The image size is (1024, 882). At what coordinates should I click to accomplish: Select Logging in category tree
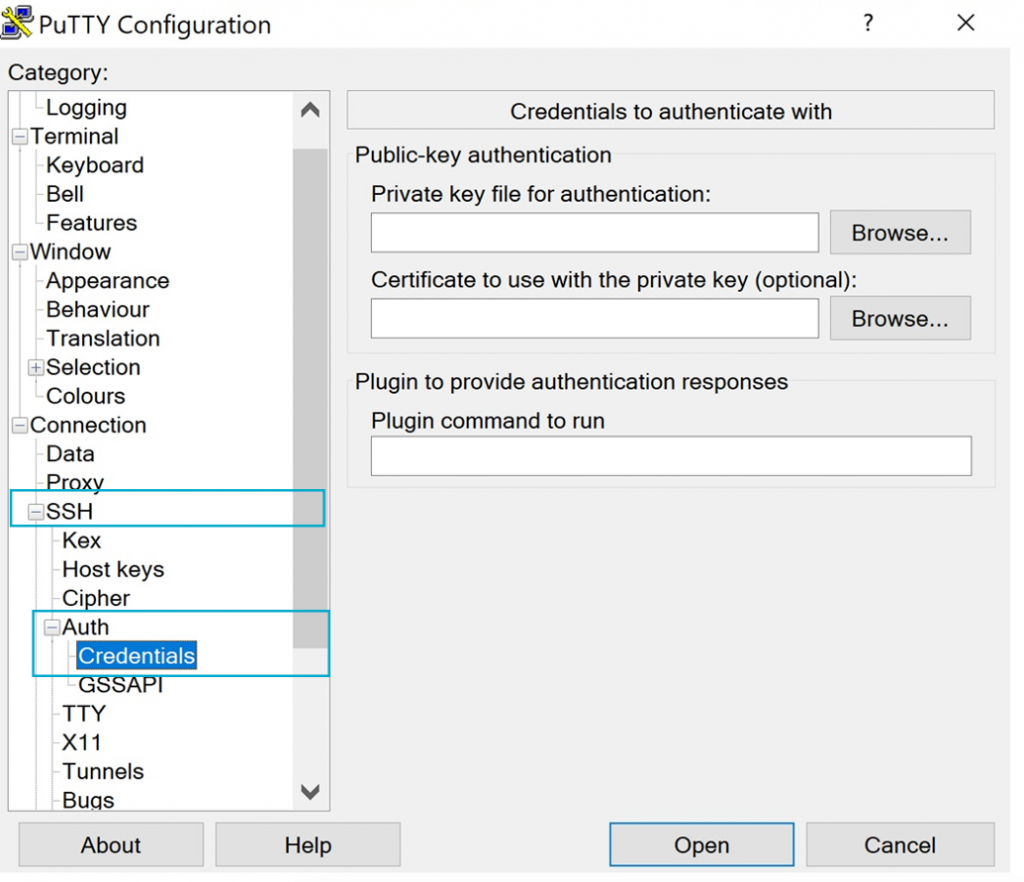click(86, 108)
